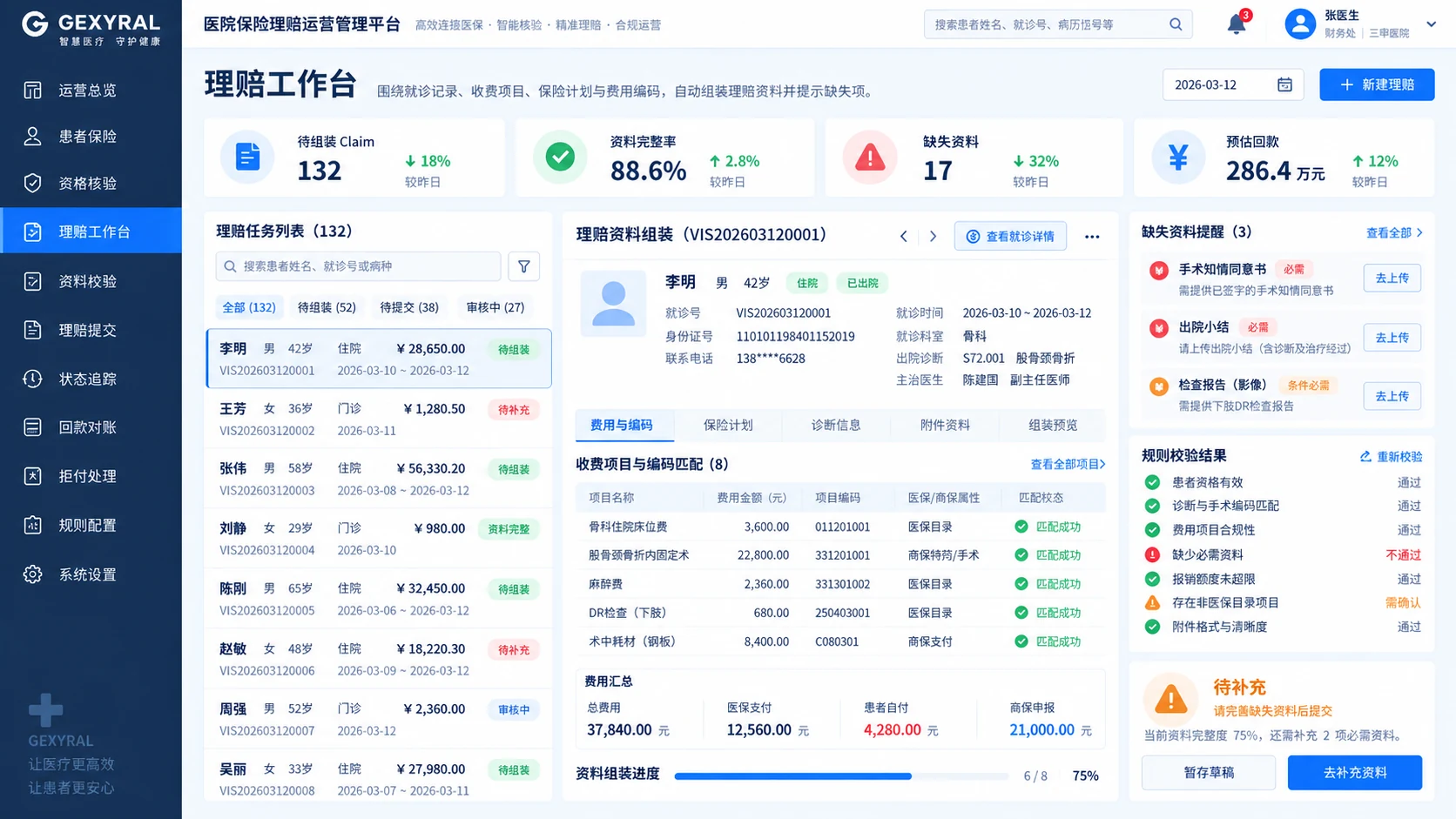Open 拒付处理 sidebar entry
The width and height of the screenshot is (1456, 819).
[x=91, y=476]
